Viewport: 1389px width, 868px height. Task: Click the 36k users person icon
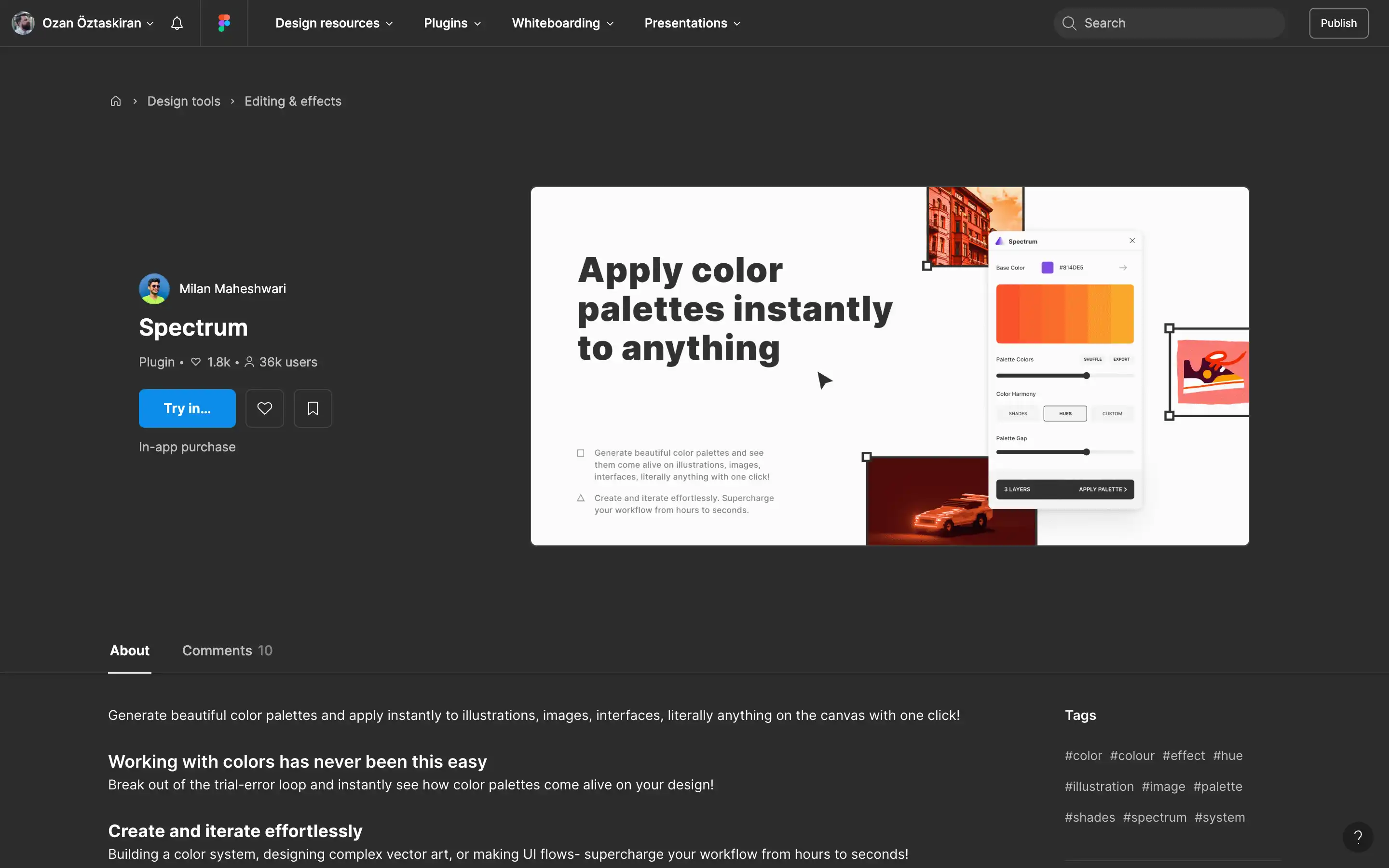[249, 362]
